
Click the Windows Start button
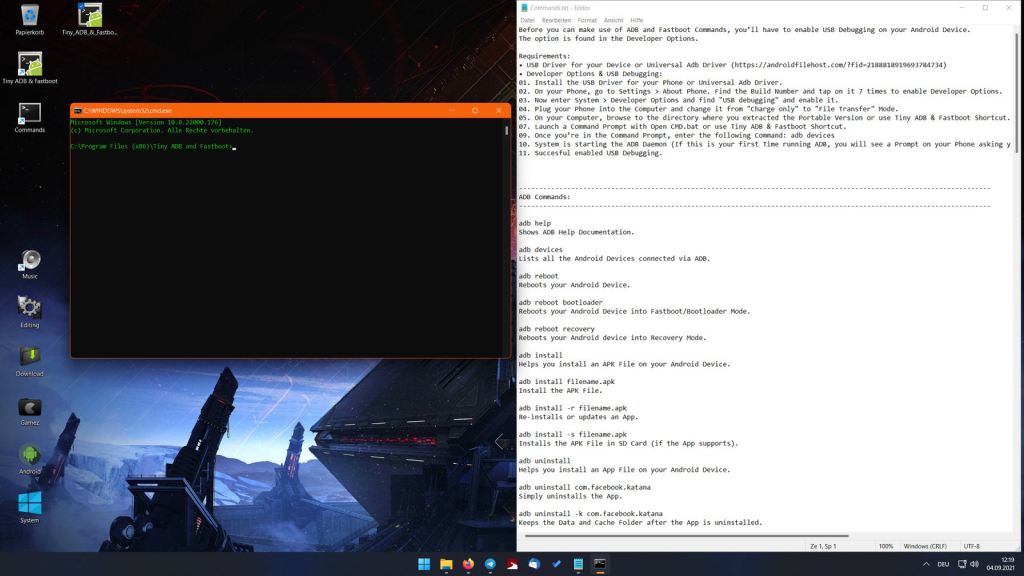pyautogui.click(x=424, y=564)
